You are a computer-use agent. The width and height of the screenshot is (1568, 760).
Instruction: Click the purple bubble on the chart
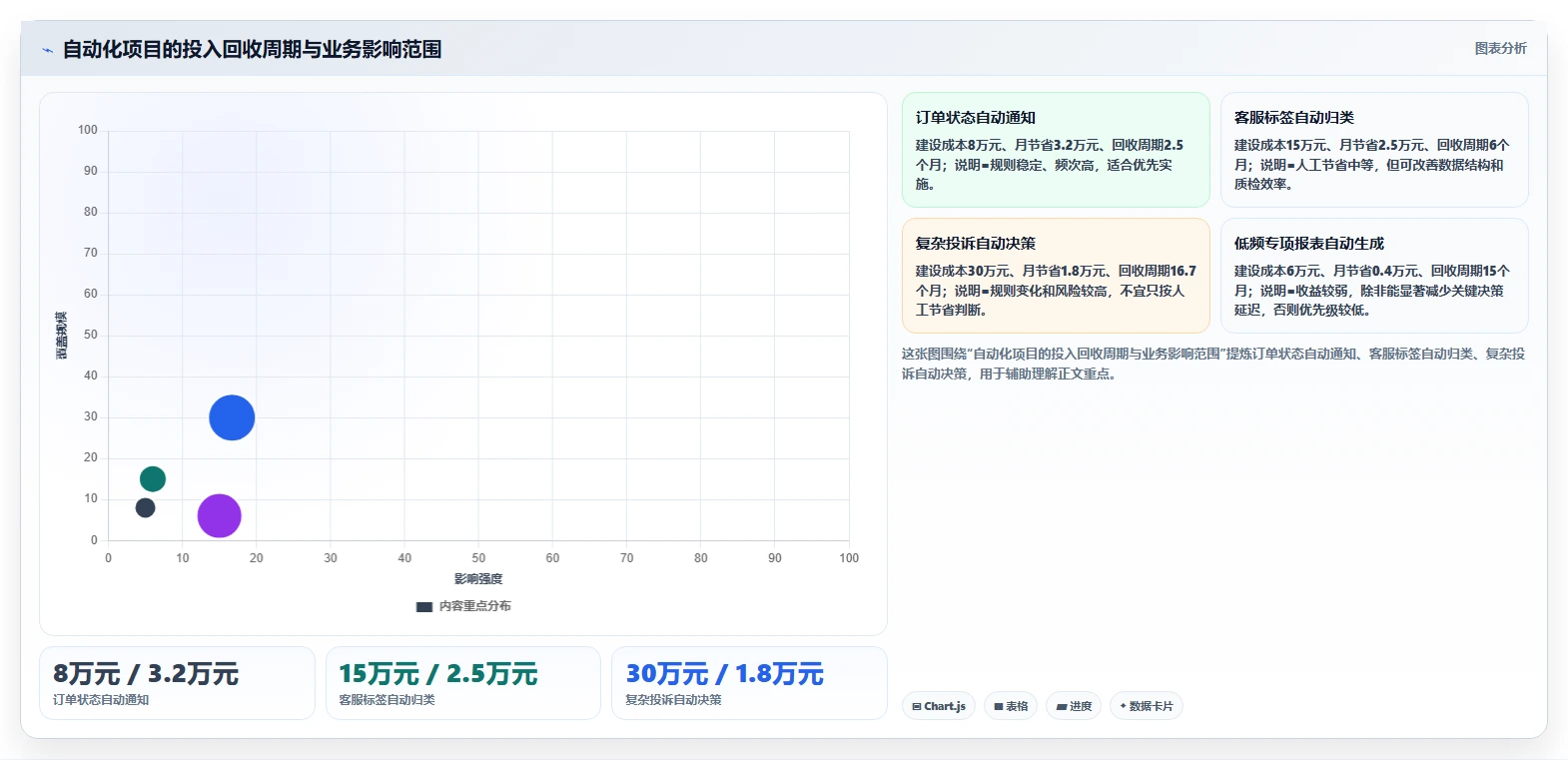pyautogui.click(x=220, y=516)
